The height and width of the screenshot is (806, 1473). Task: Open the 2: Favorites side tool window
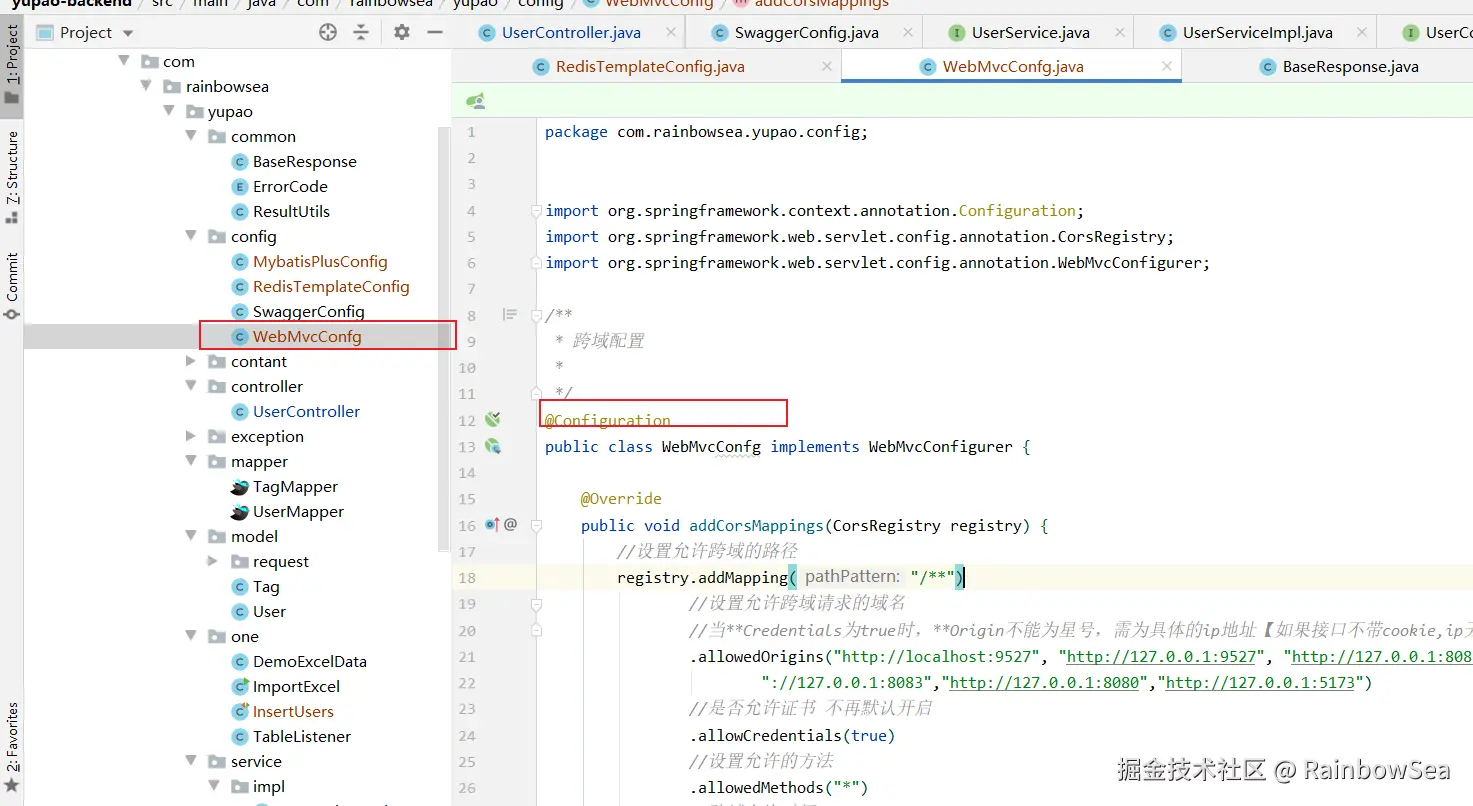coord(12,746)
